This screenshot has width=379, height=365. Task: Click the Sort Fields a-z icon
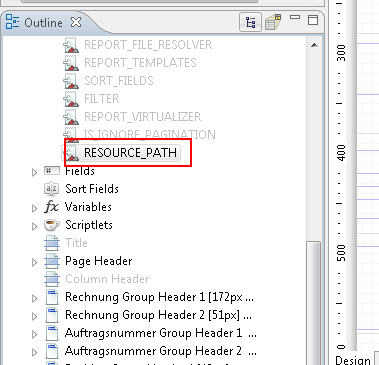[52, 189]
